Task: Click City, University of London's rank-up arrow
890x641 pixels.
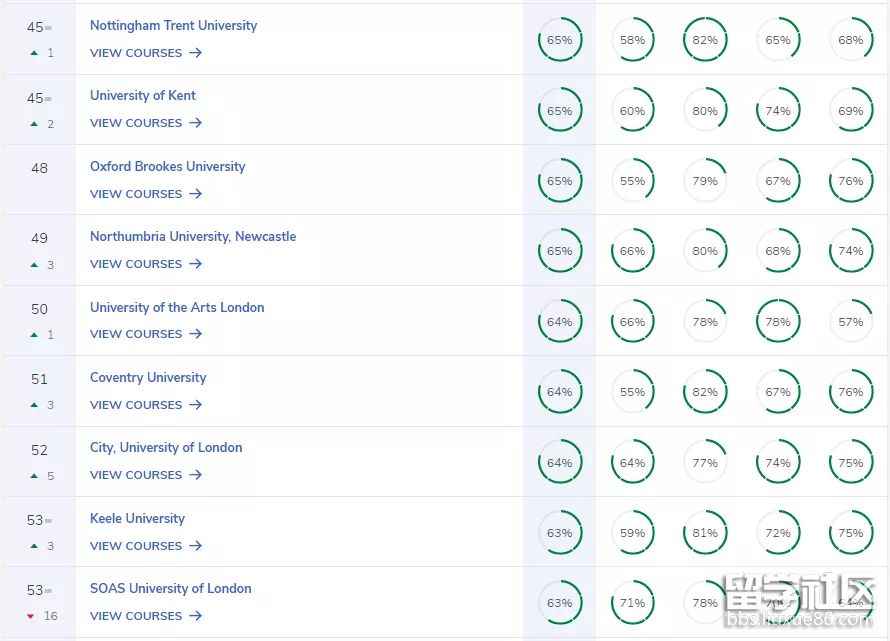Action: 34,476
